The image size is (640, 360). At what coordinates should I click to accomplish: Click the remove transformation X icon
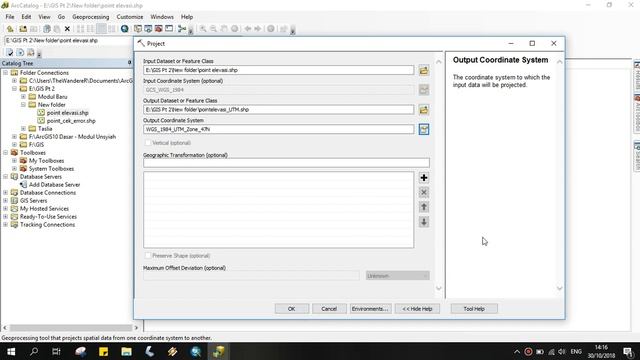pos(424,193)
